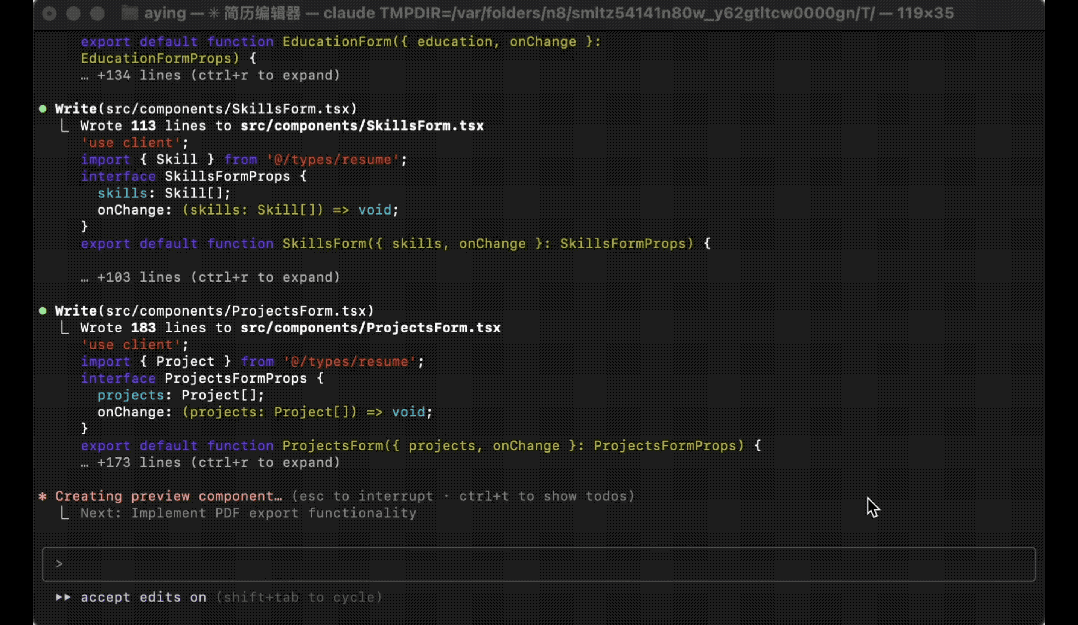This screenshot has width=1078, height=625.
Task: Click the folder icon in the title bar
Action: tap(129, 14)
